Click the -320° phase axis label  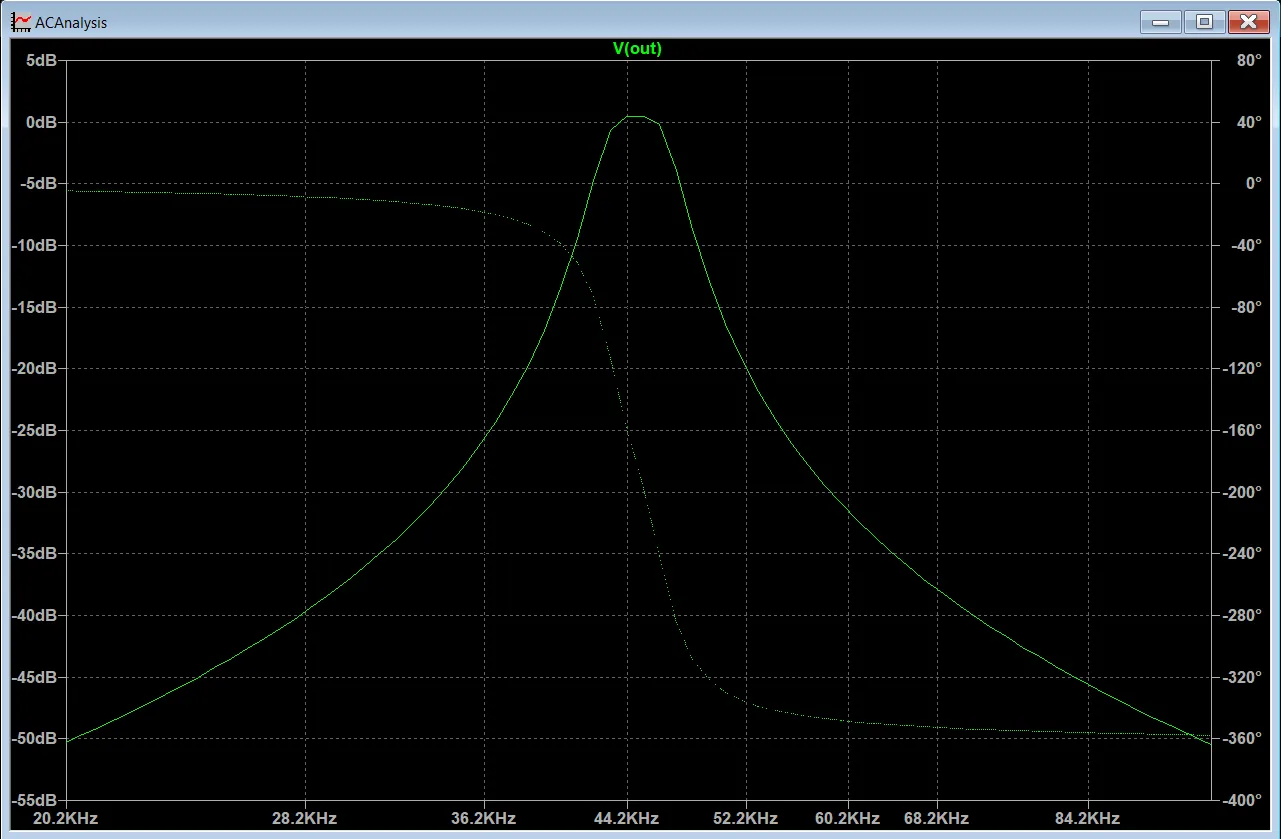click(x=1243, y=677)
